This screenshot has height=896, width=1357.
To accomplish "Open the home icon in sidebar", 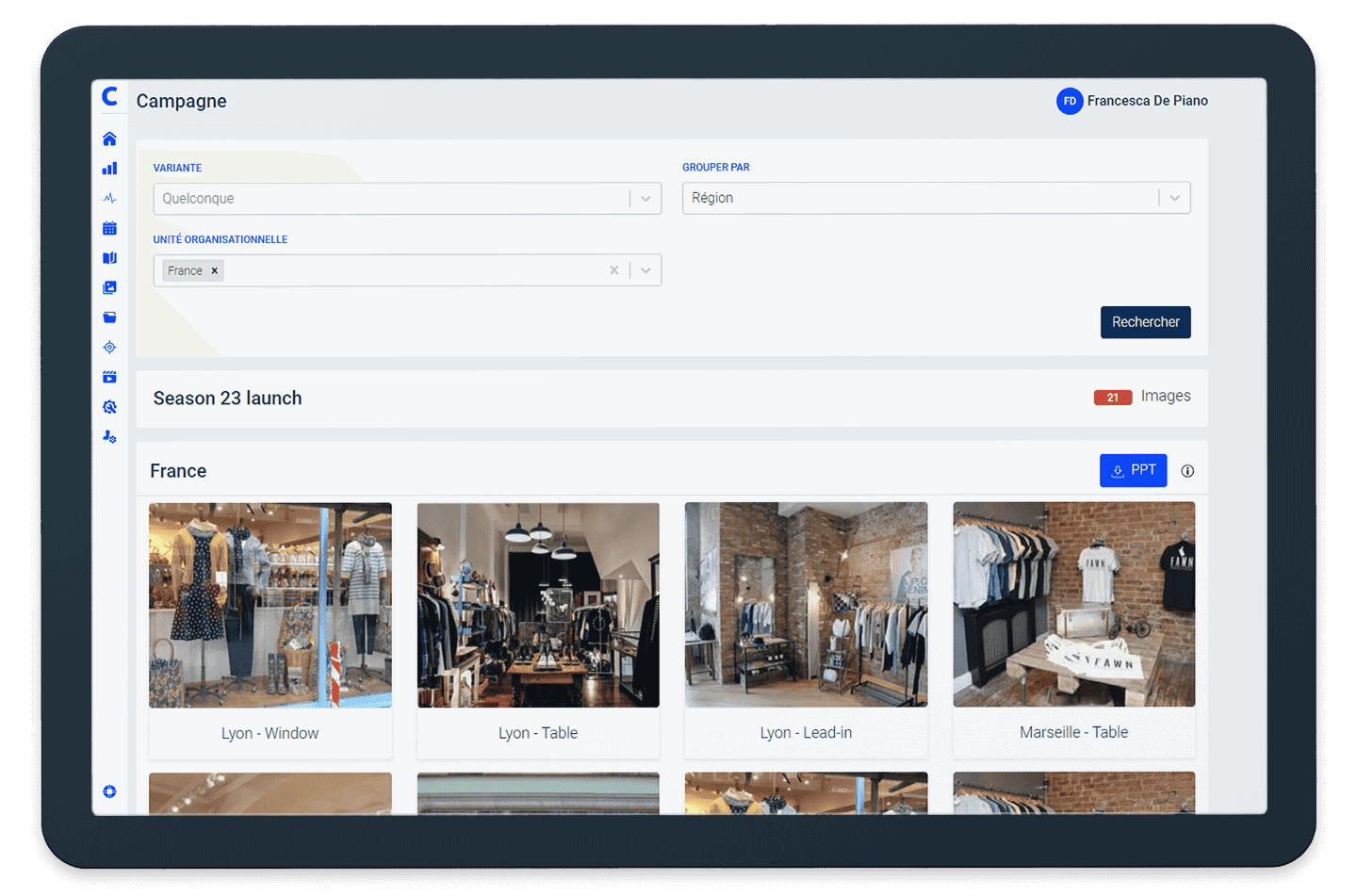I will [109, 139].
